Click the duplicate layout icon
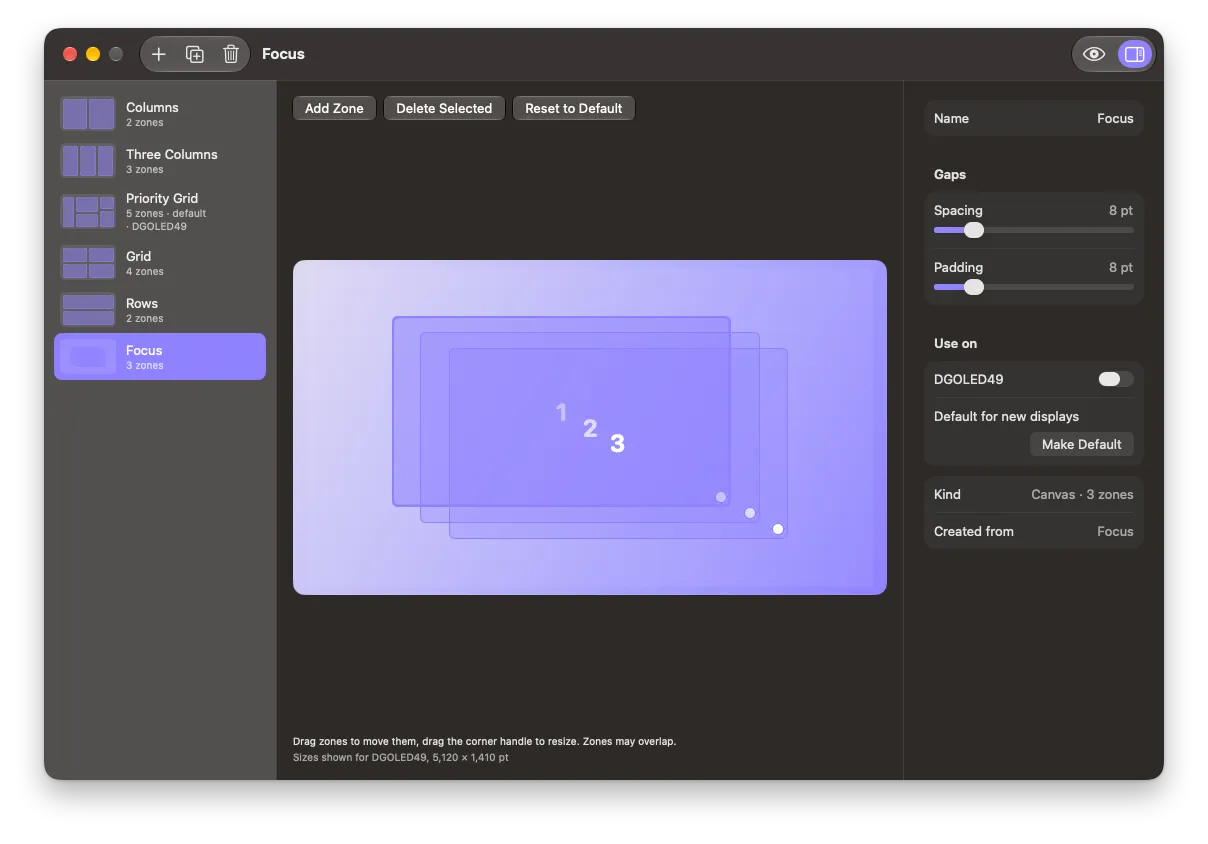 (x=195, y=54)
